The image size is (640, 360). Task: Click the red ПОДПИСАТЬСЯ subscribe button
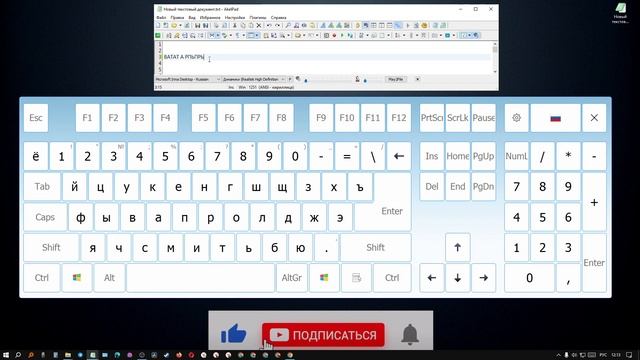[323, 335]
